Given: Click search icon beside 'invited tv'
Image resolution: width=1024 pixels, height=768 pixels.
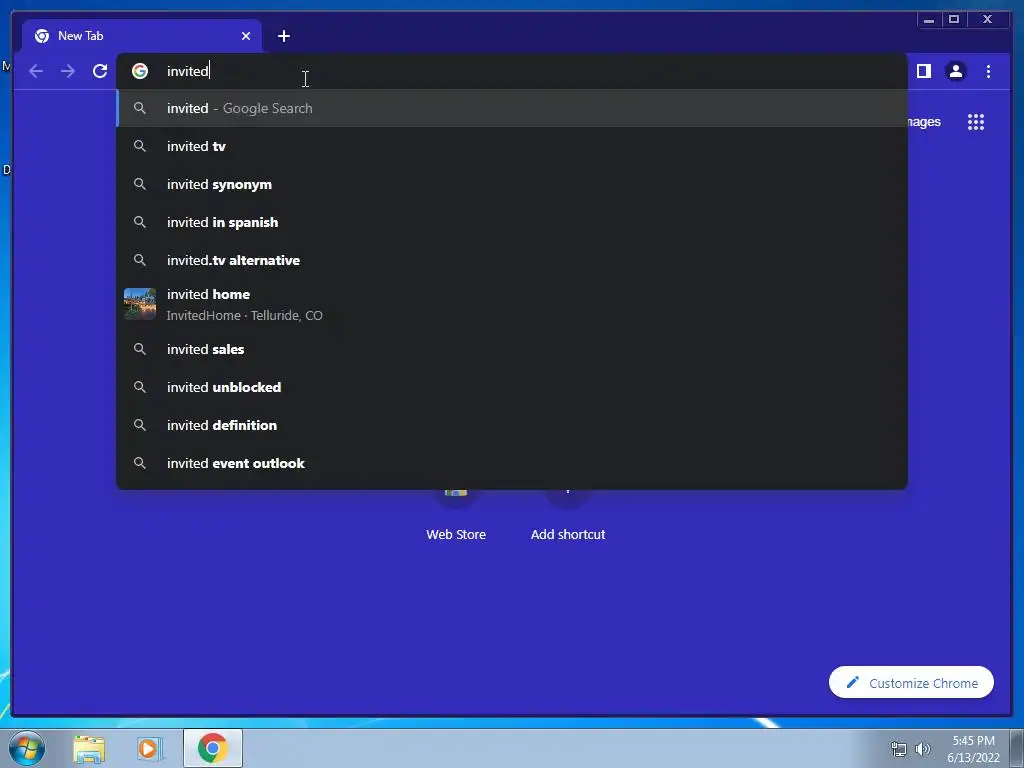Looking at the screenshot, I should 140,146.
